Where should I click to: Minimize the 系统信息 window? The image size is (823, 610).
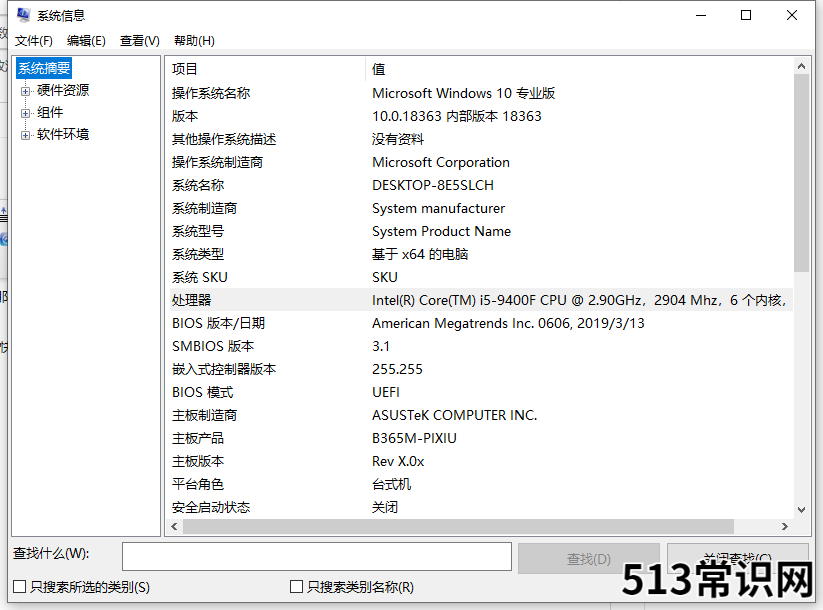pyautogui.click(x=701, y=15)
